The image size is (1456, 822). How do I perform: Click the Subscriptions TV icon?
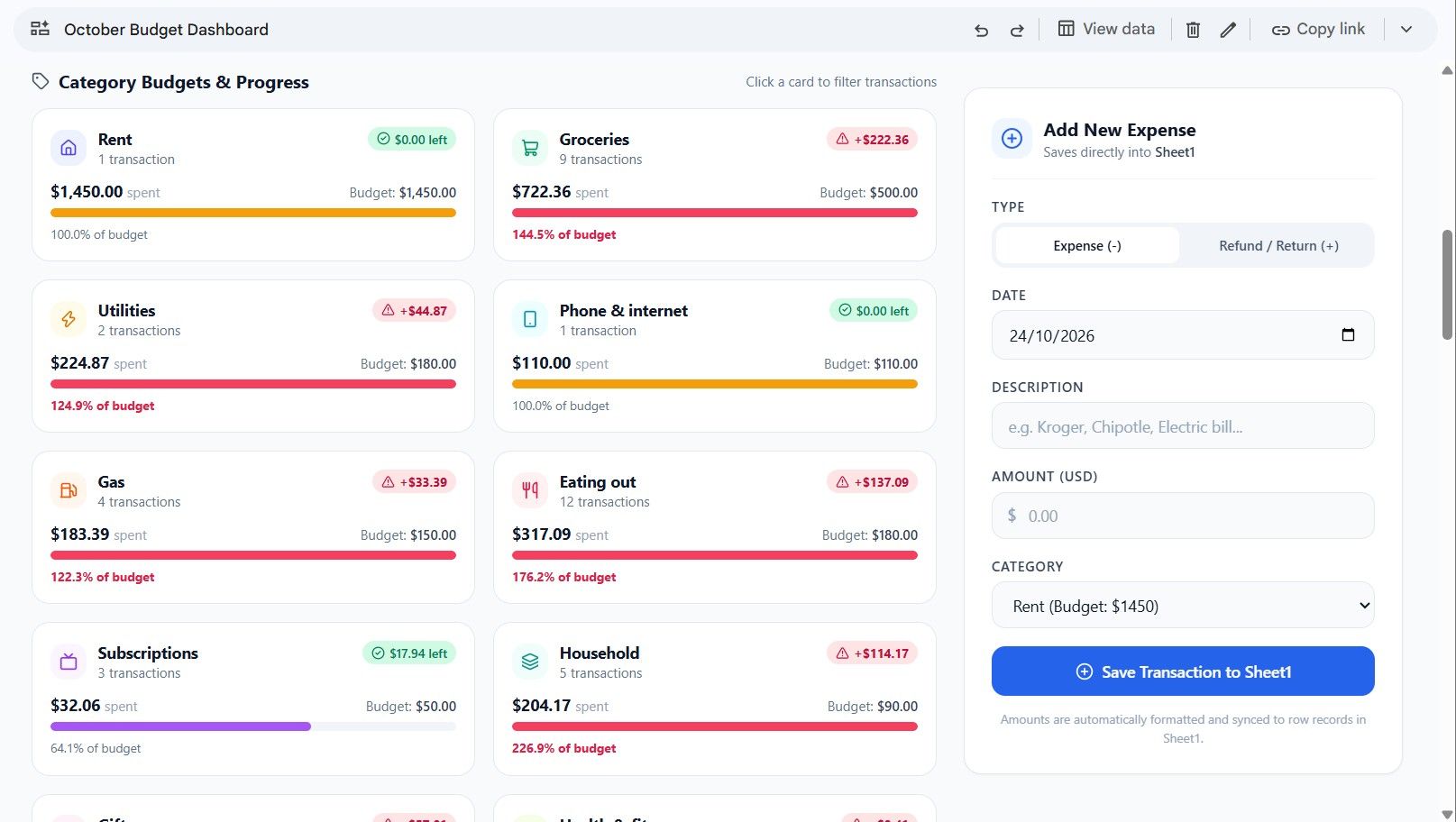coord(69,662)
